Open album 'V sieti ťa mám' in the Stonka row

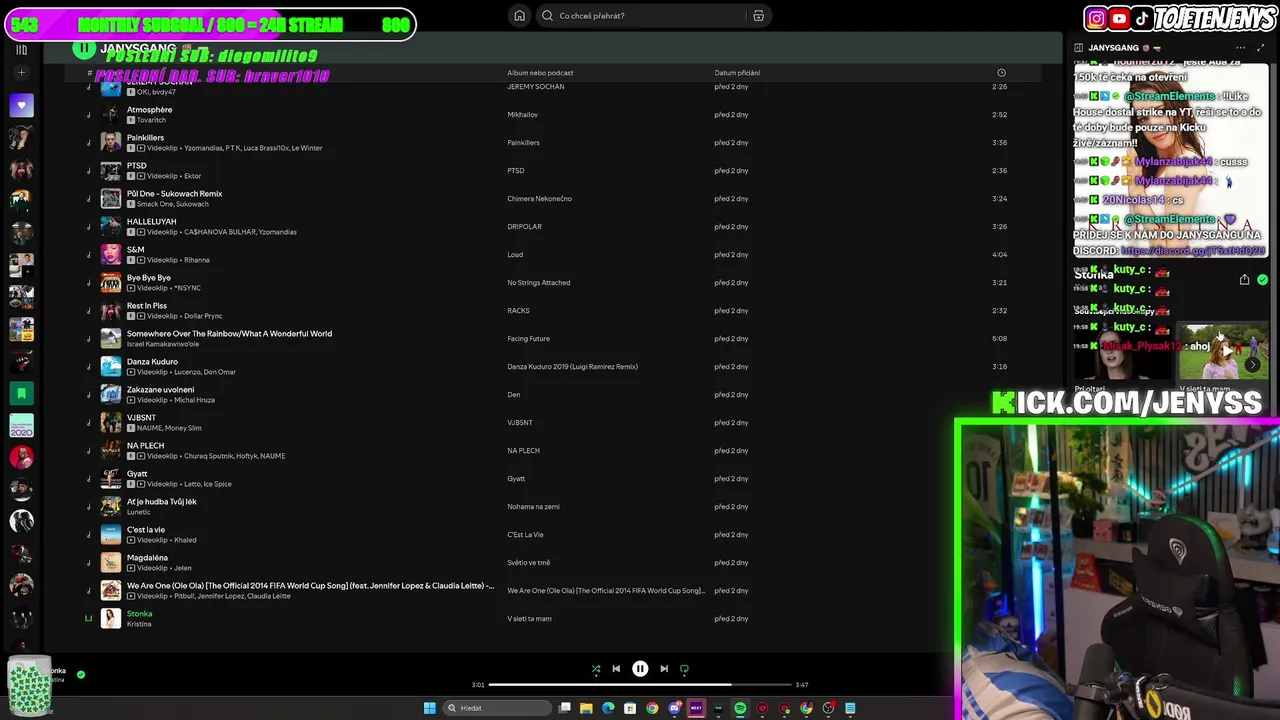click(x=529, y=619)
